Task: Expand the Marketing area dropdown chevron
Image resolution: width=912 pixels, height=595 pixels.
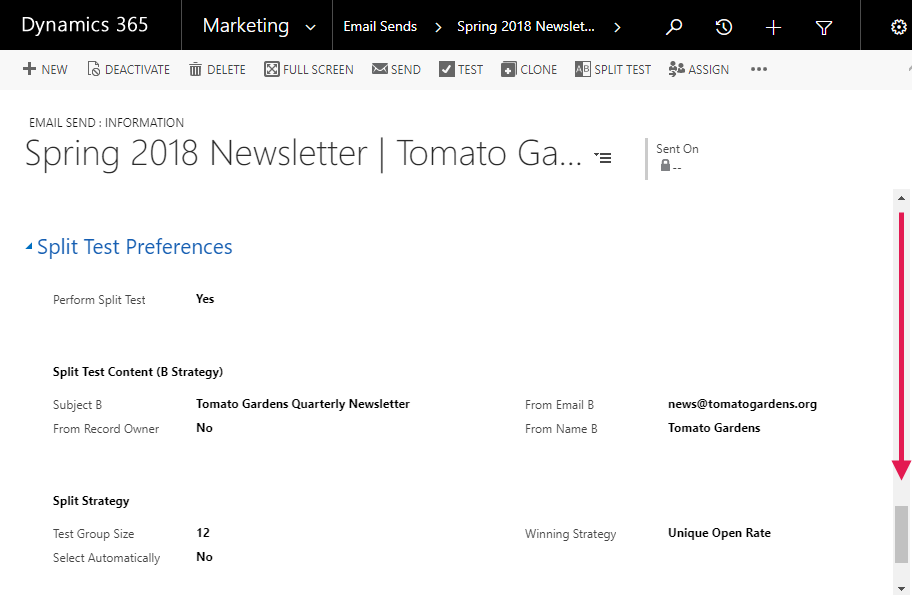Action: click(311, 27)
